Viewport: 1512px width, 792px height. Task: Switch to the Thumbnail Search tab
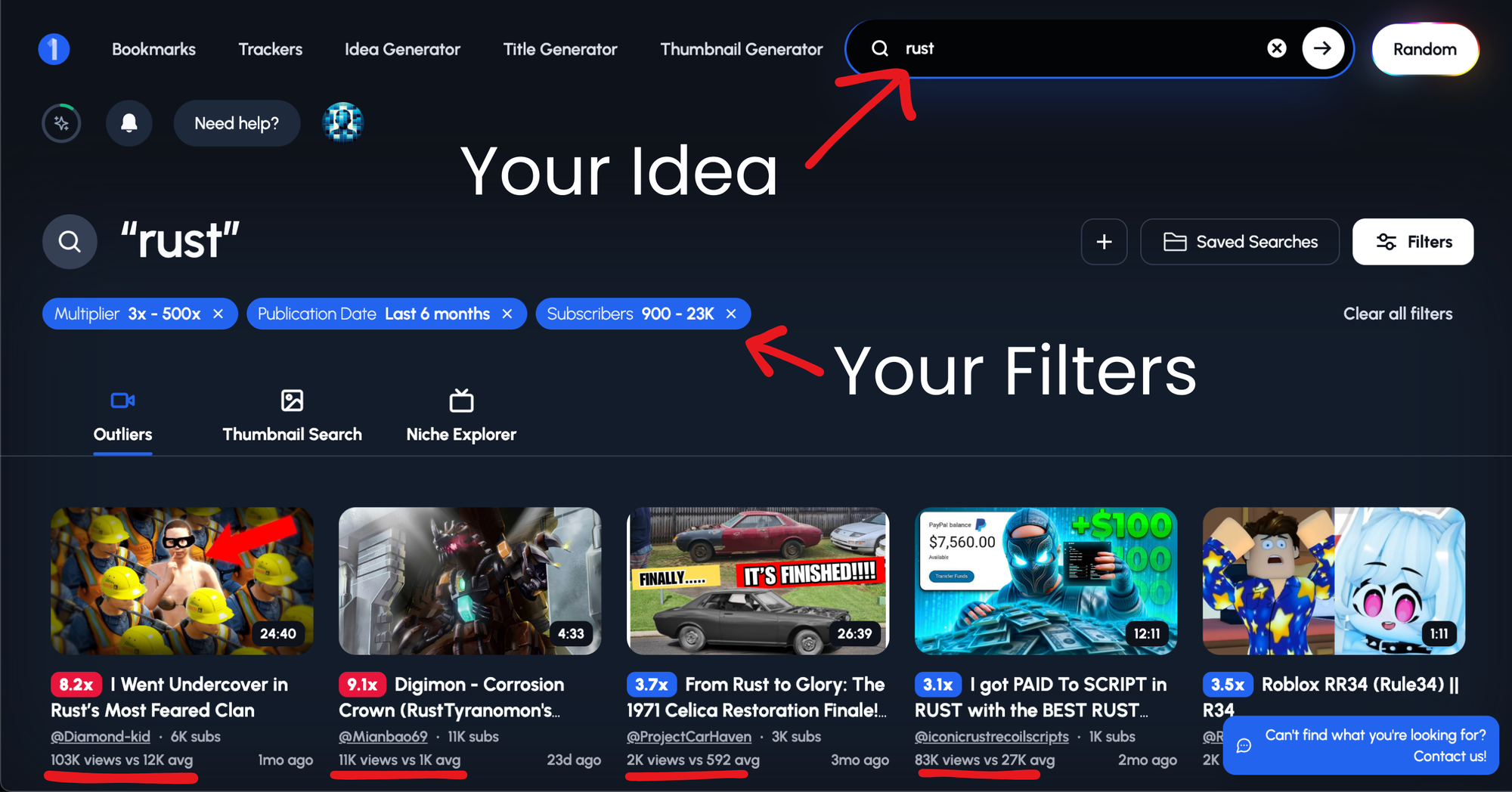pos(292,416)
